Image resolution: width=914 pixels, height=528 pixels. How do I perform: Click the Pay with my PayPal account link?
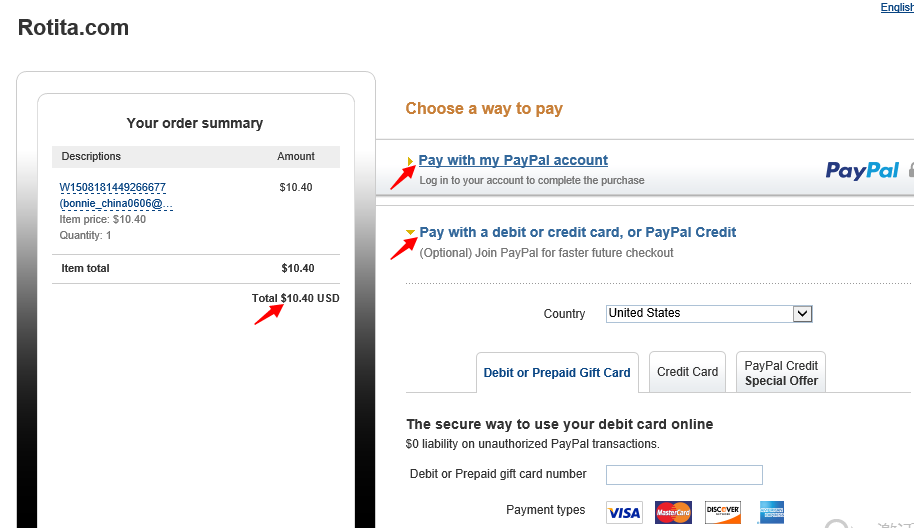click(513, 160)
